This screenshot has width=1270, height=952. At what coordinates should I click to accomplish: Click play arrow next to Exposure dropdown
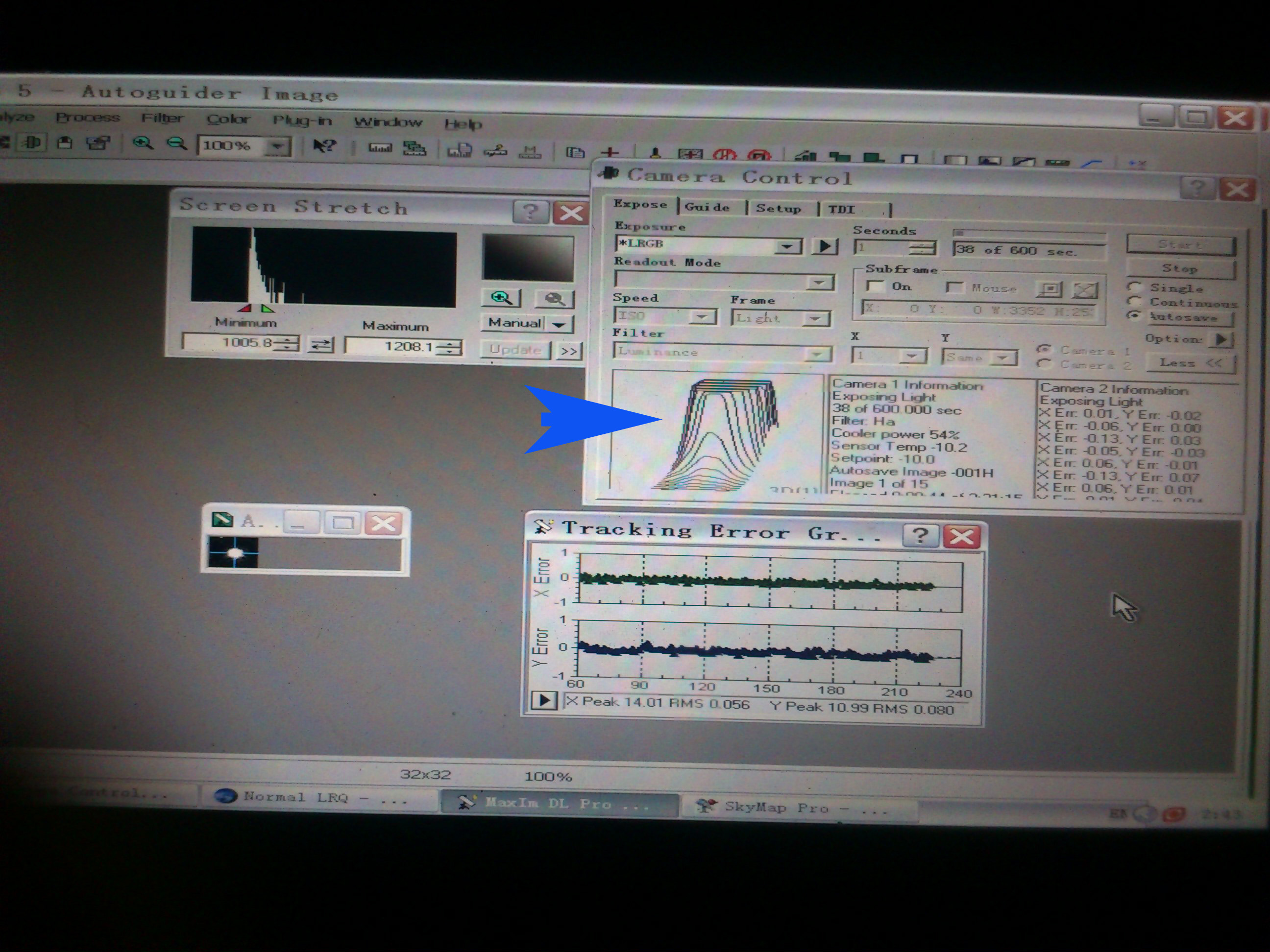tap(825, 246)
